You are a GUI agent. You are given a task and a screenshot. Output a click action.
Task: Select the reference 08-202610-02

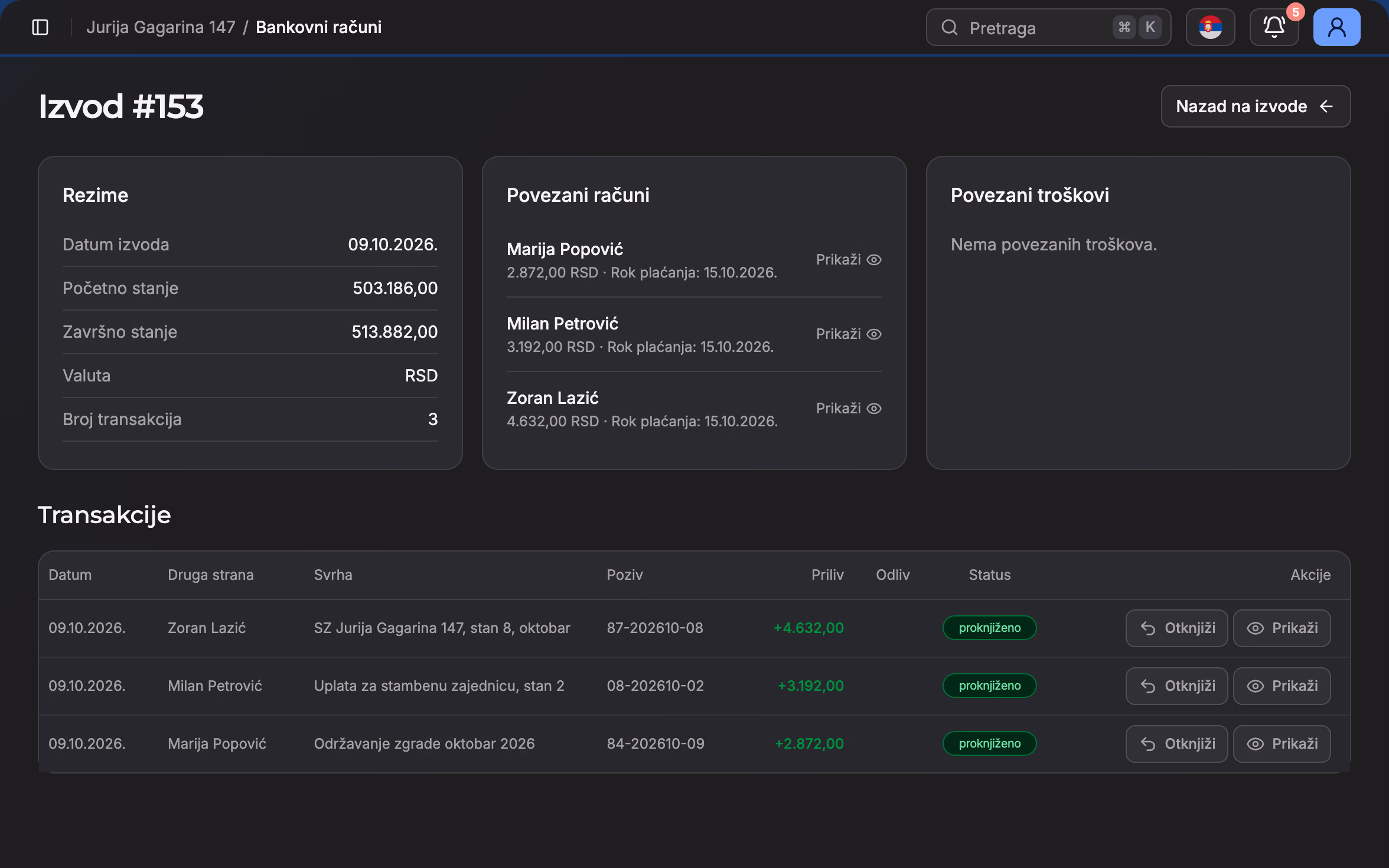tap(655, 686)
